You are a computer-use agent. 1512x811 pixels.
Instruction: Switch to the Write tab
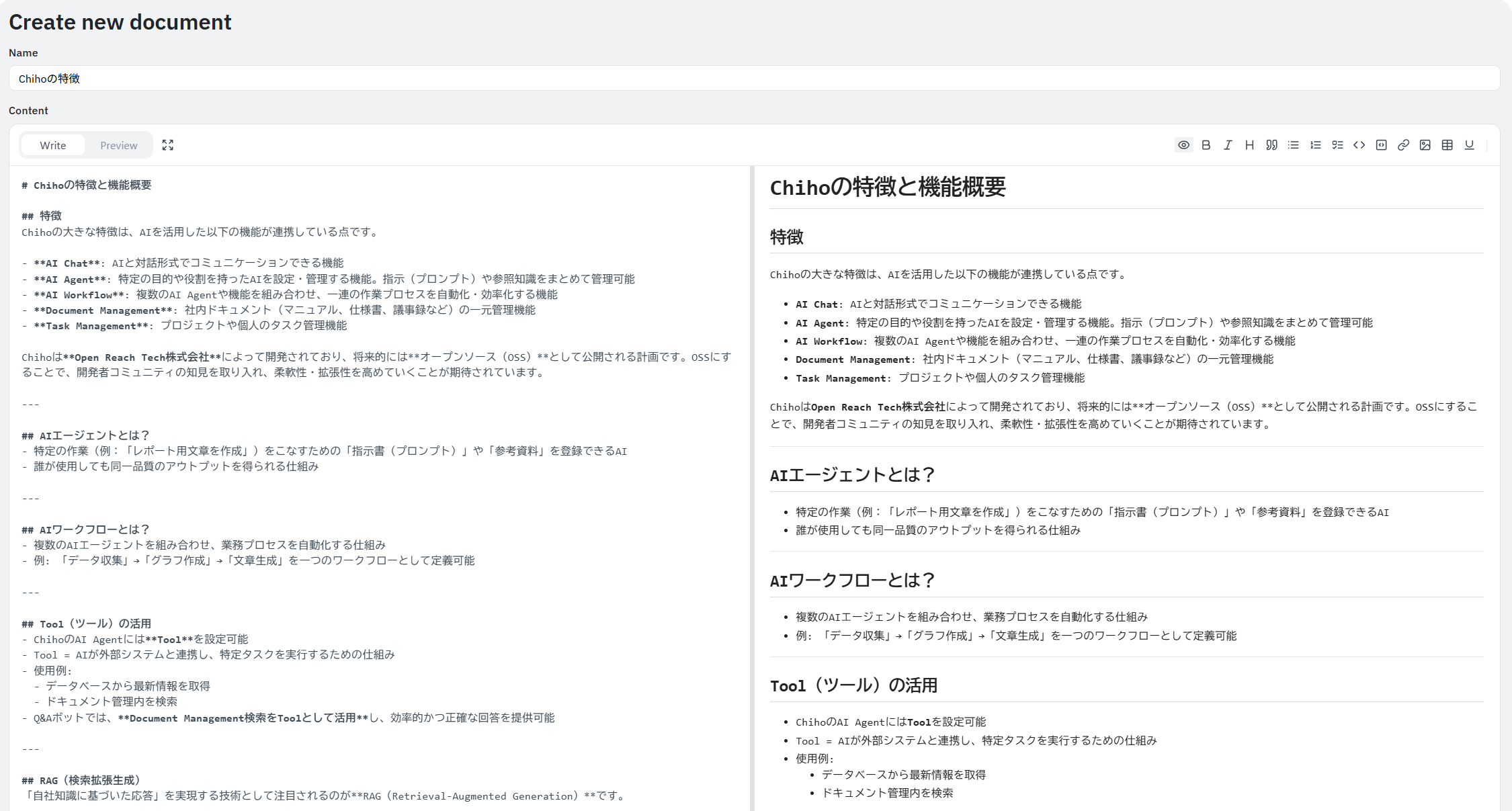click(x=52, y=145)
